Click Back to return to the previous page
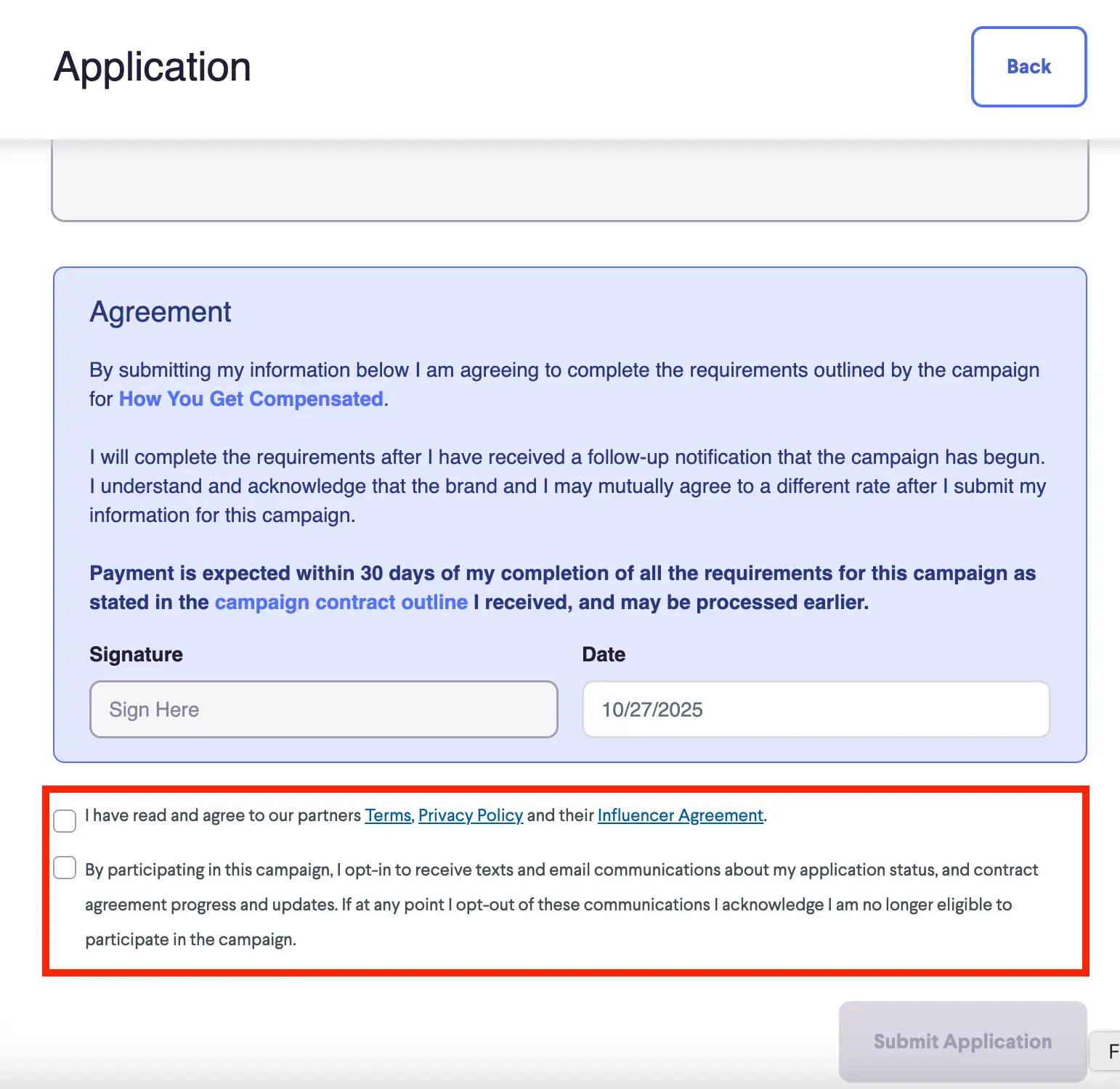 pos(1028,66)
